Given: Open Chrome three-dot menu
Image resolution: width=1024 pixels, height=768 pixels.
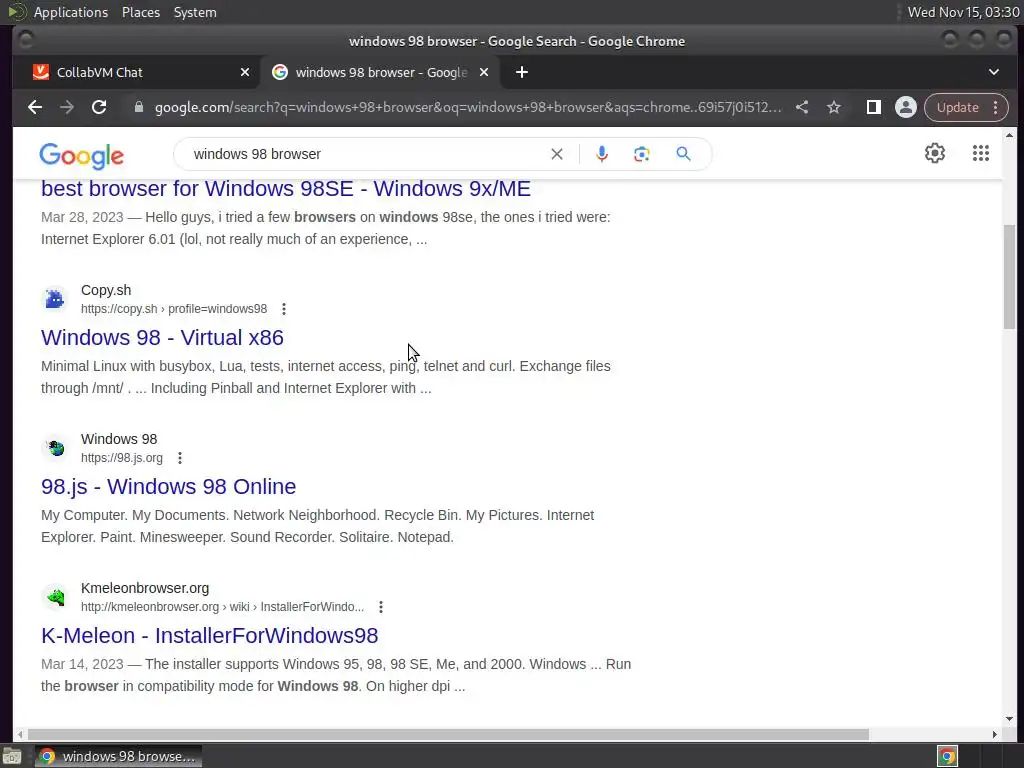Looking at the screenshot, I should point(996,107).
